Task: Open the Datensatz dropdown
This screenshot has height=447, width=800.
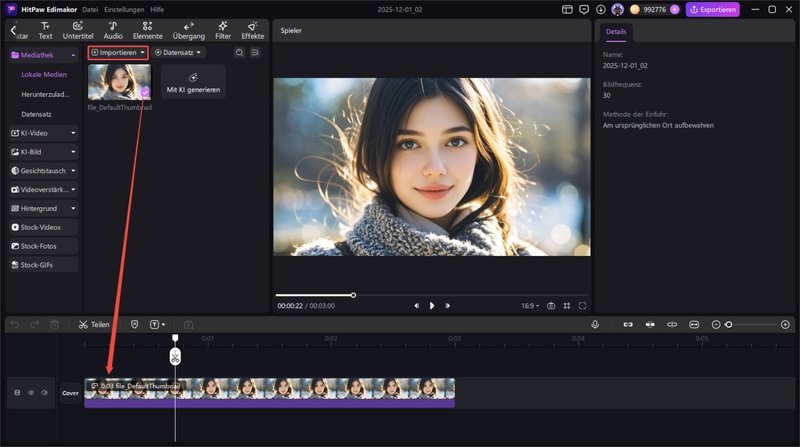Action: (179, 52)
